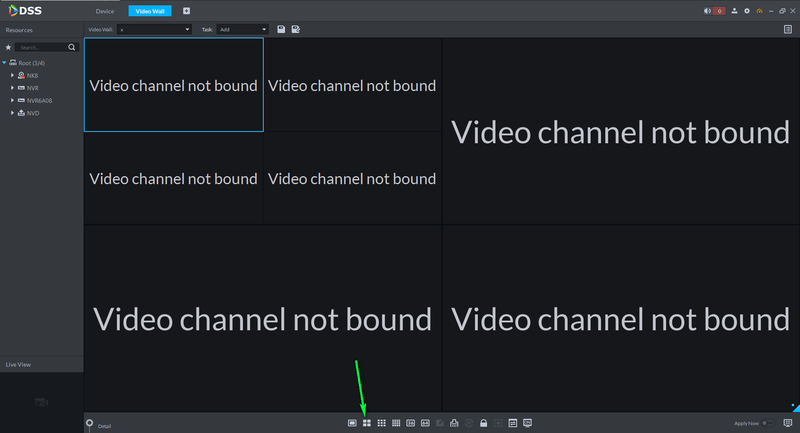The height and width of the screenshot is (433, 800).
Task: Mute the alarm sound speaker icon
Action: click(707, 11)
